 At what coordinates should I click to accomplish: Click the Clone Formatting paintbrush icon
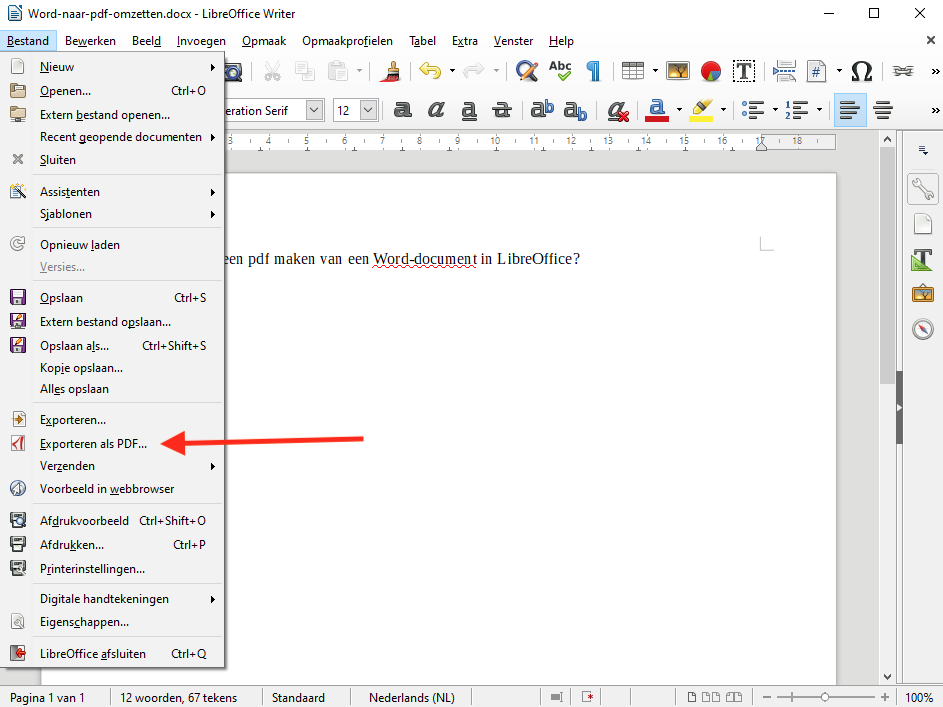point(393,71)
